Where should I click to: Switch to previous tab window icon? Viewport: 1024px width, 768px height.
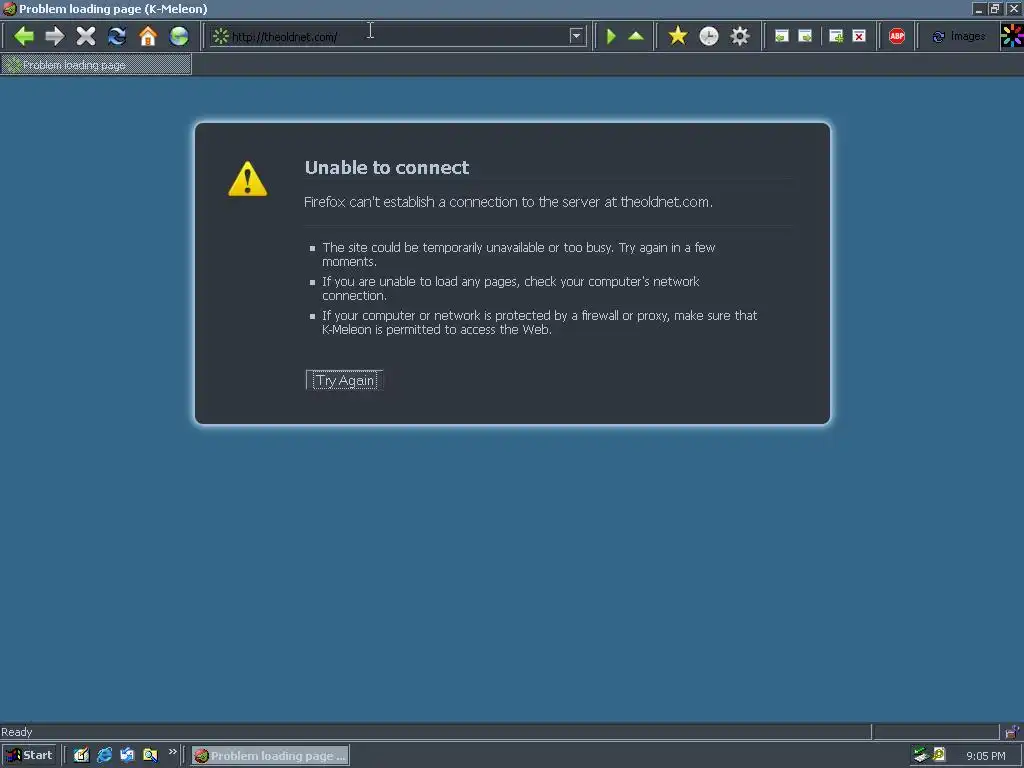(x=782, y=36)
